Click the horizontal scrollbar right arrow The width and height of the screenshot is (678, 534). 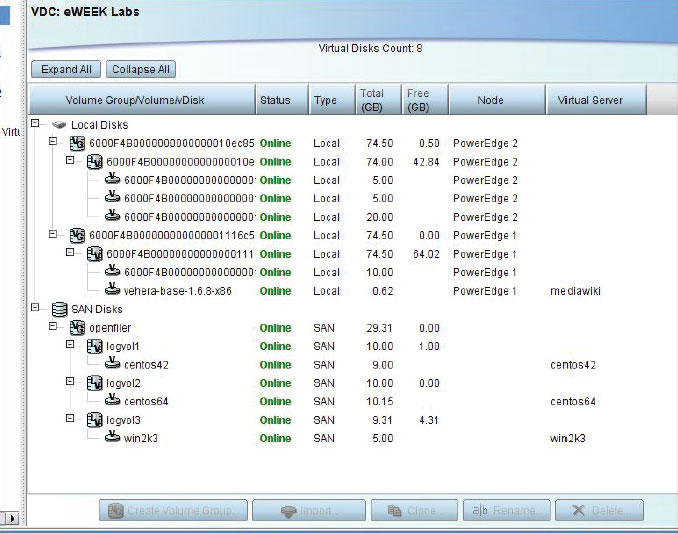tap(13, 518)
